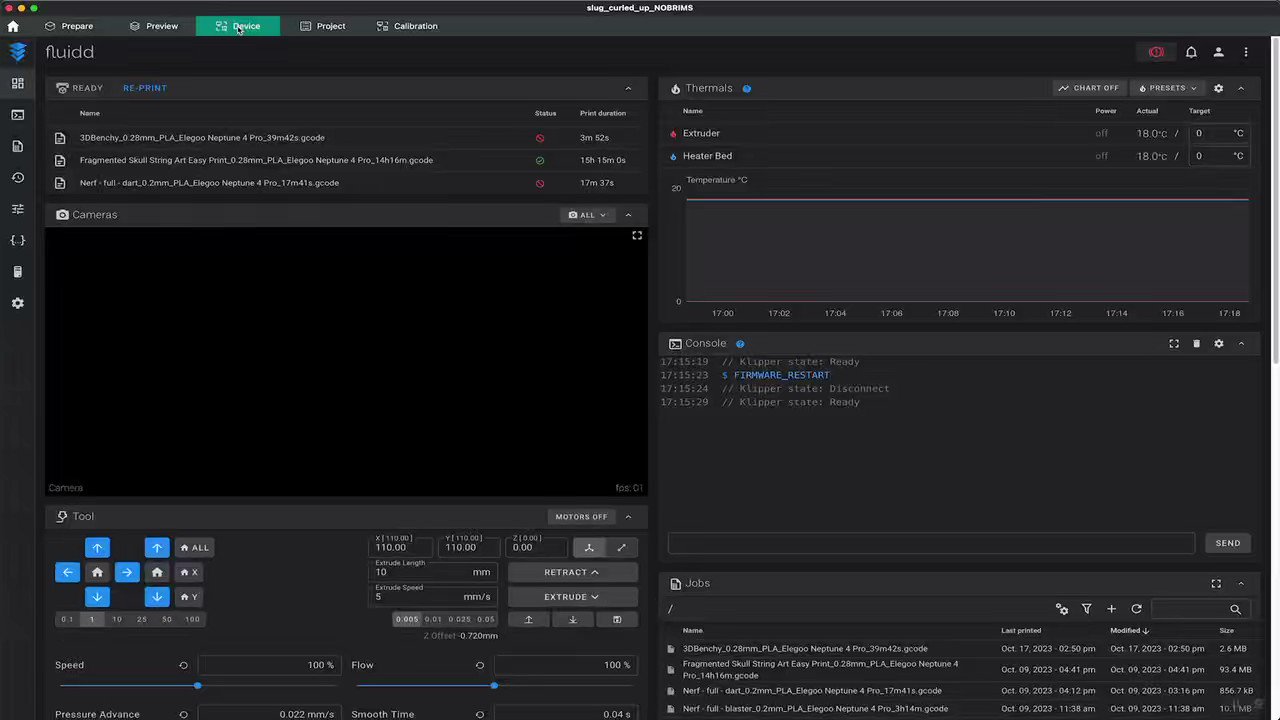Sort jobs by Modified column
1280x720 pixels.
(1129, 631)
